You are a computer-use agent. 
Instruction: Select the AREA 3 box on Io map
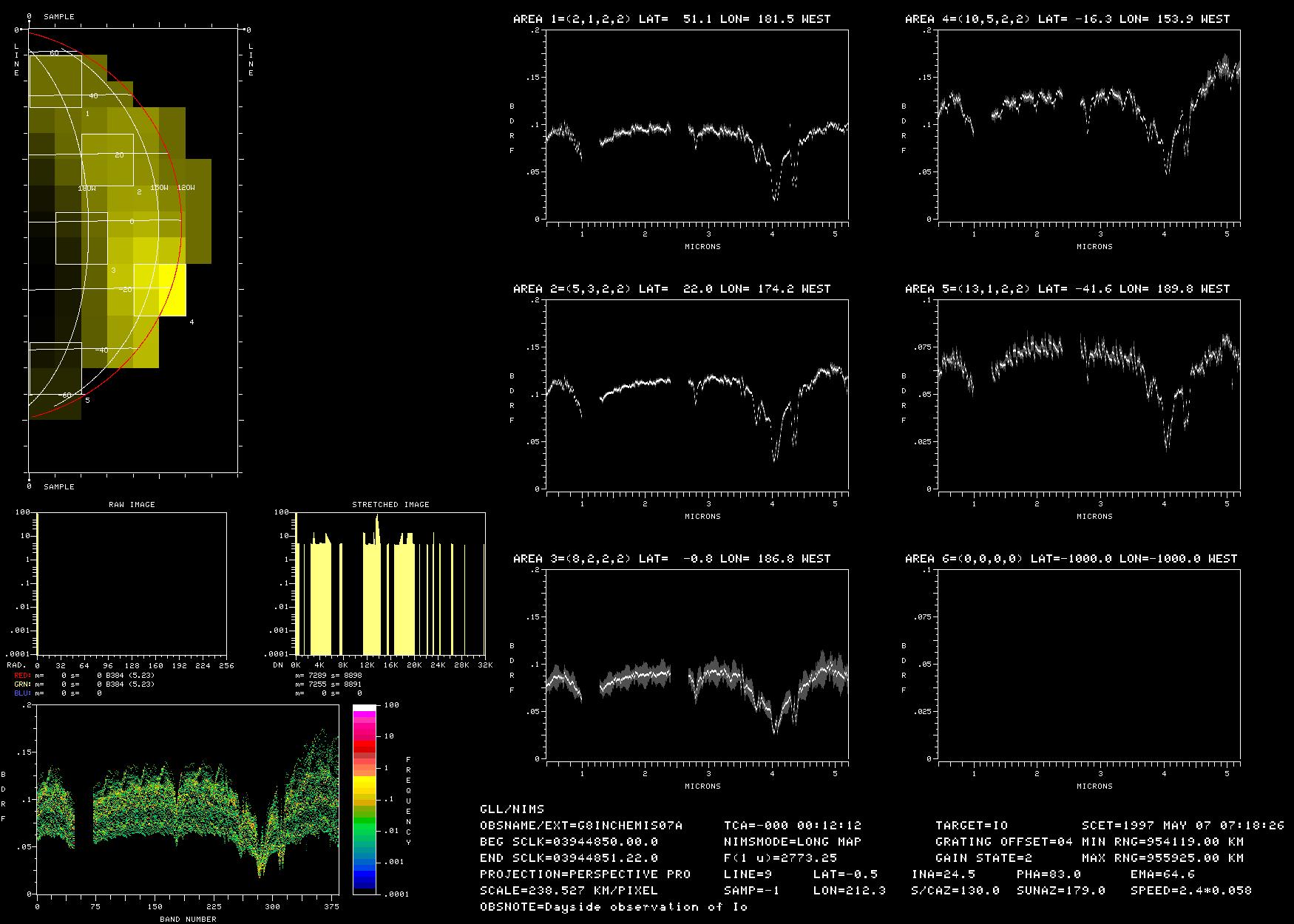tap(81, 238)
